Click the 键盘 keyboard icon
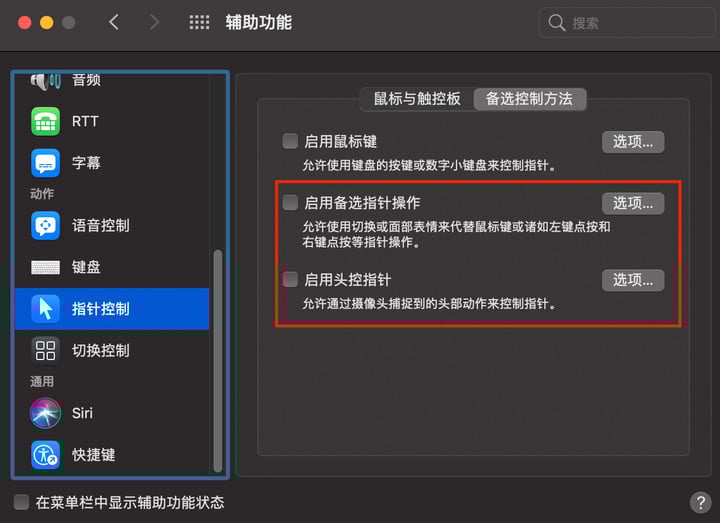The height and width of the screenshot is (523, 720). coord(45,267)
